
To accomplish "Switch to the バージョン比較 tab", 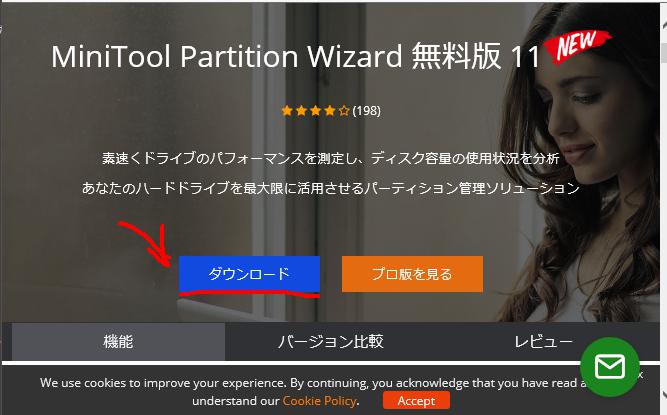I will 331,341.
